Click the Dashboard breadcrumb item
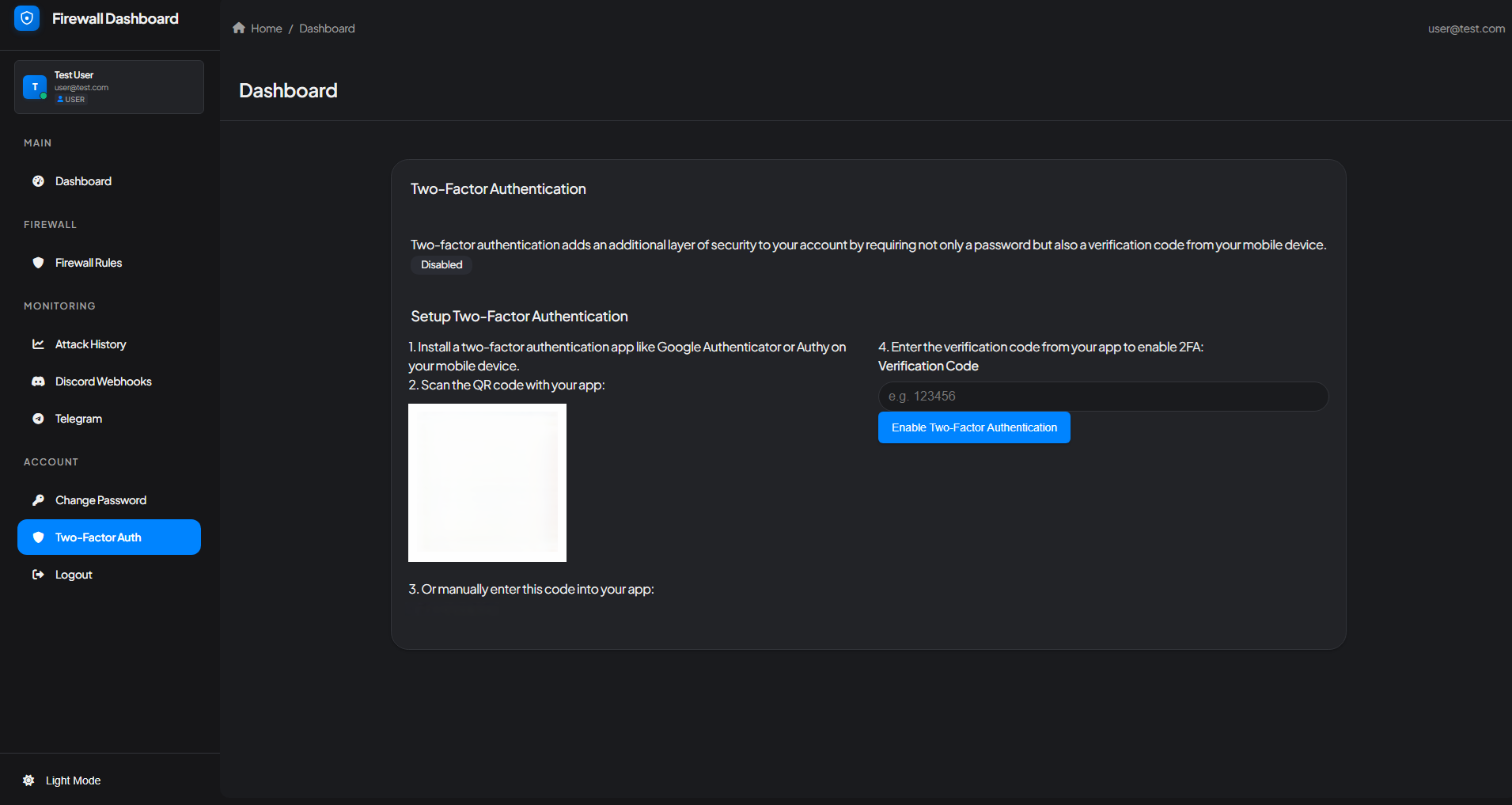 (327, 28)
